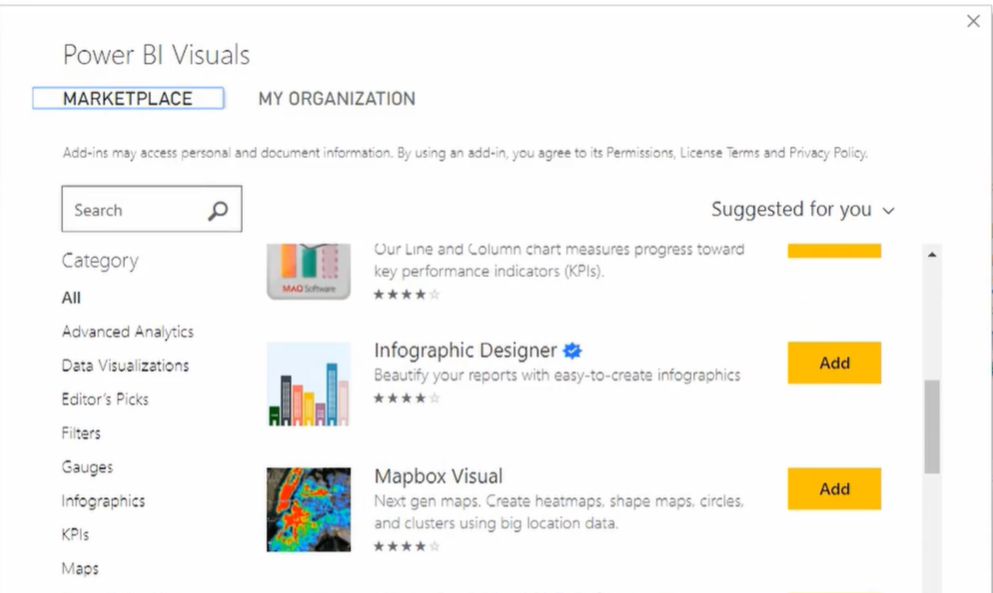Switch to the MY ORGANIZATION tab
Viewport: 993px width, 593px height.
click(x=337, y=99)
